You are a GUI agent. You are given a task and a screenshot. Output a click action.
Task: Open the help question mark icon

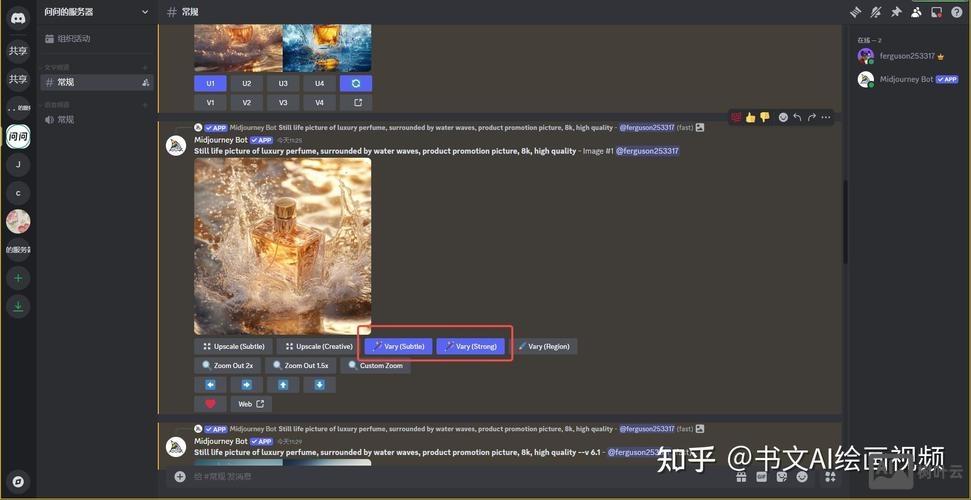click(x=956, y=12)
